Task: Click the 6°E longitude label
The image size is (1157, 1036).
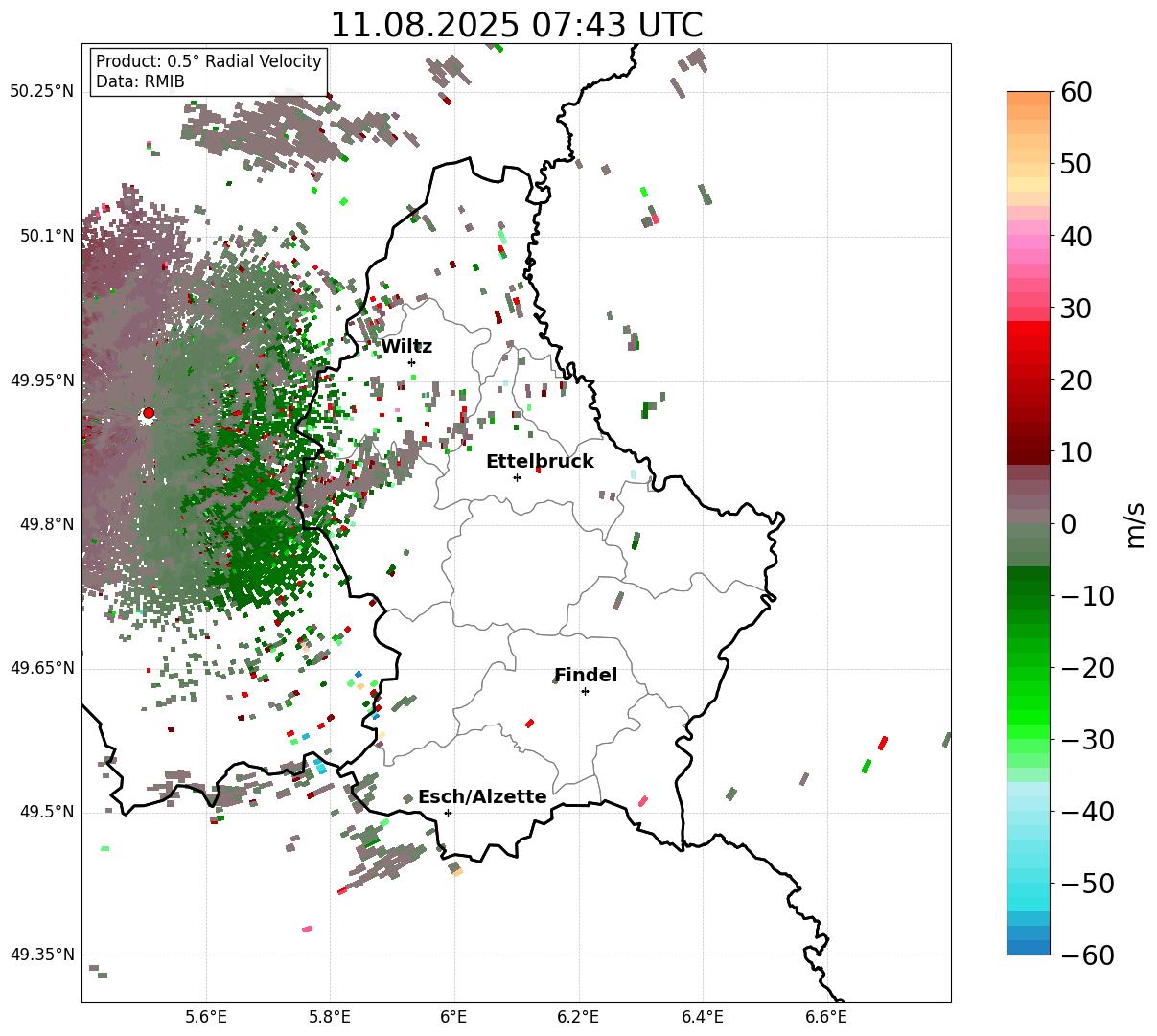Action: pyautogui.click(x=454, y=1017)
